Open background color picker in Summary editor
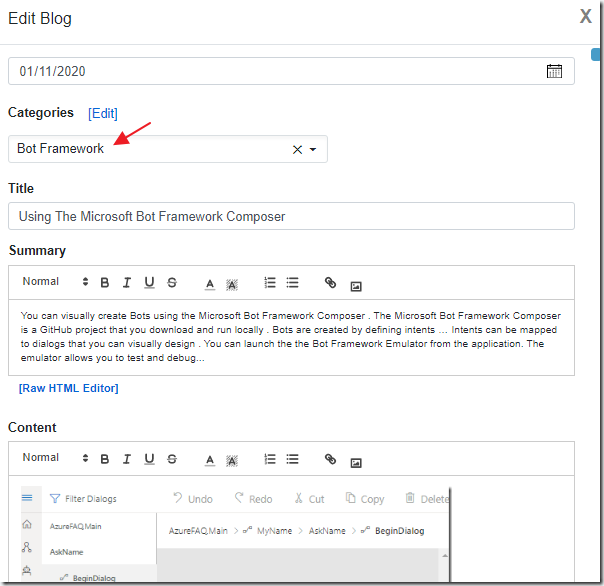604x586 pixels. click(232, 285)
